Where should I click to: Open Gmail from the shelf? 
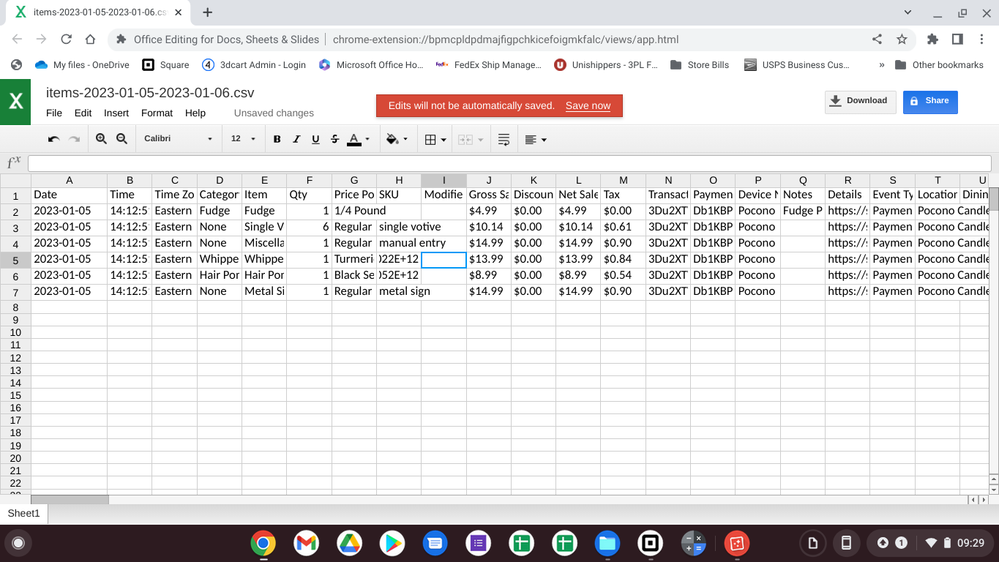[306, 544]
